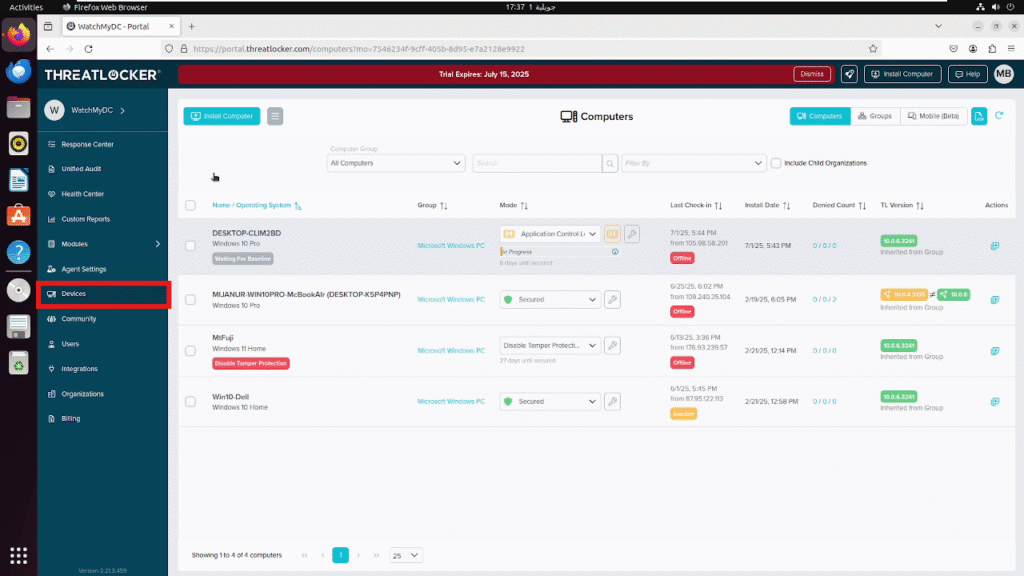Viewport: 1024px width, 576px height.
Task: Sort by Mode column
Action: (513, 206)
